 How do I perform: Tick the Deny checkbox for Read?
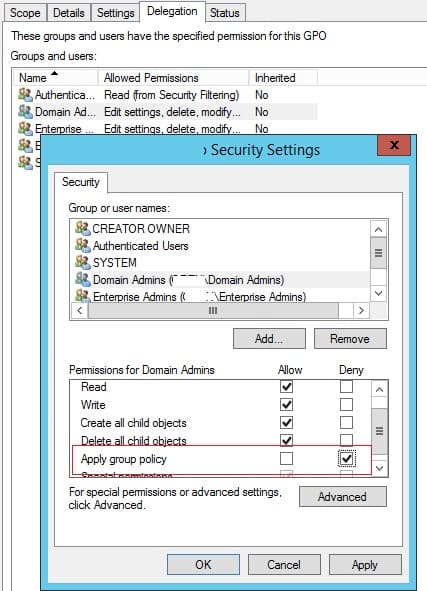pos(346,386)
